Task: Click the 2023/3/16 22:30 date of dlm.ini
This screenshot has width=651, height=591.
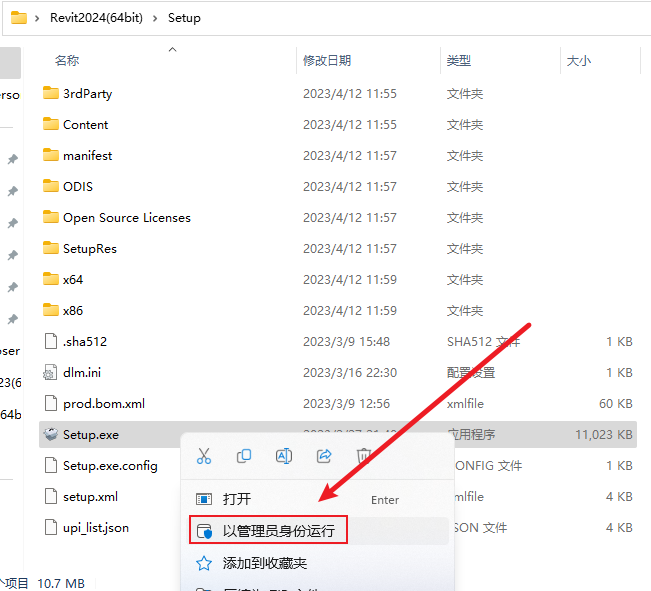Action: click(x=350, y=373)
